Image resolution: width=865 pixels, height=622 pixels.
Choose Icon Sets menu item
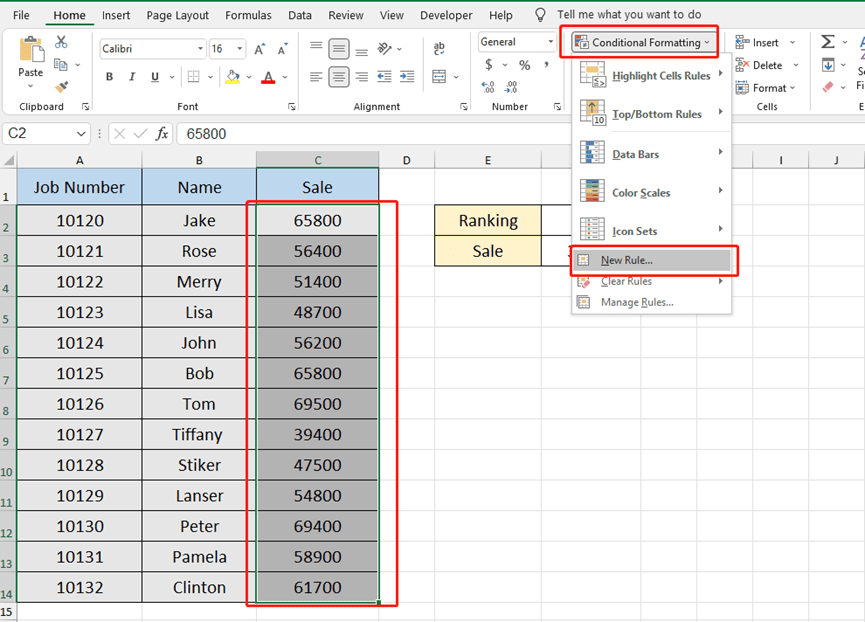point(652,230)
